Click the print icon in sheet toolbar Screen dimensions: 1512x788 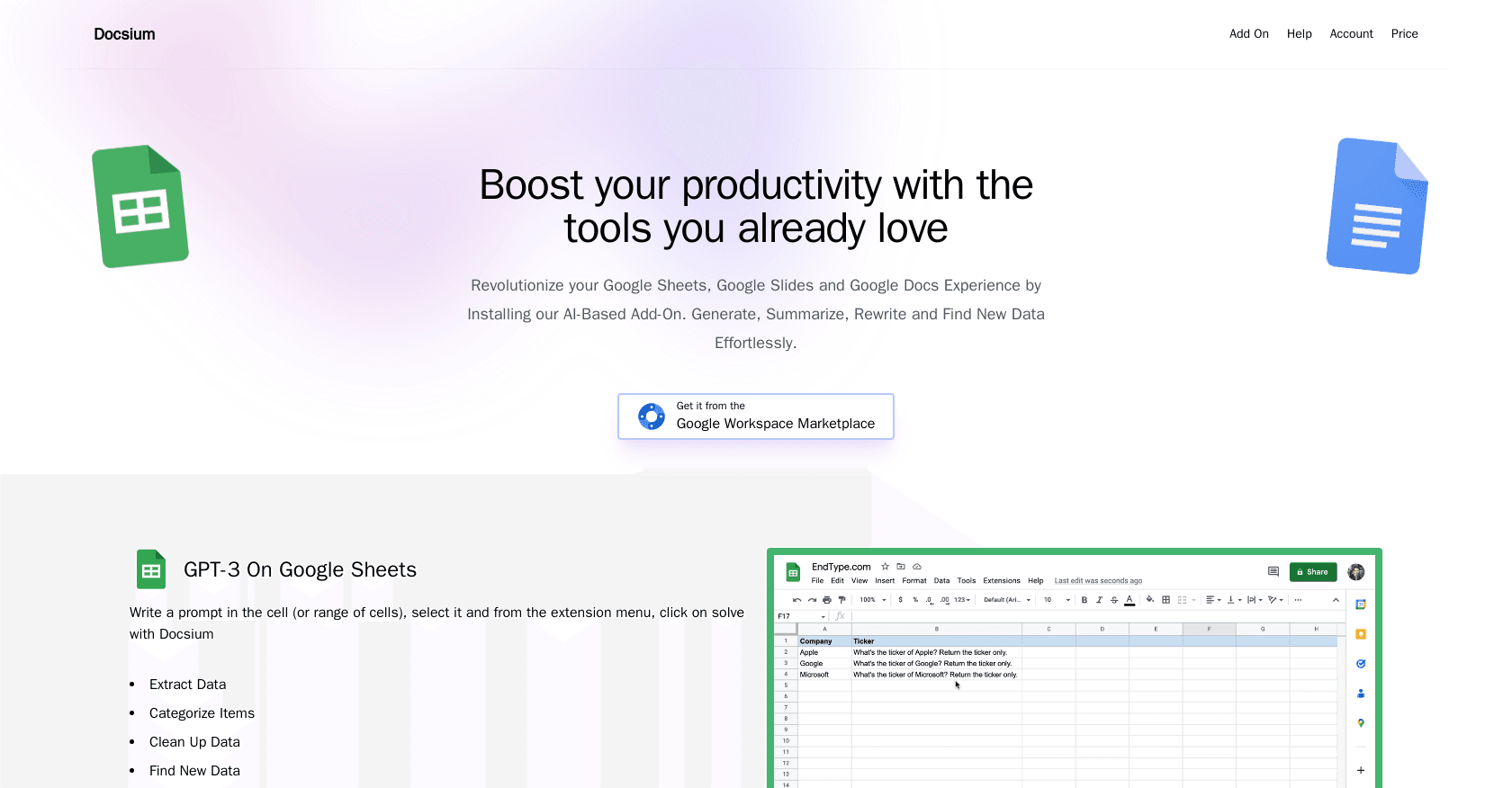(827, 600)
